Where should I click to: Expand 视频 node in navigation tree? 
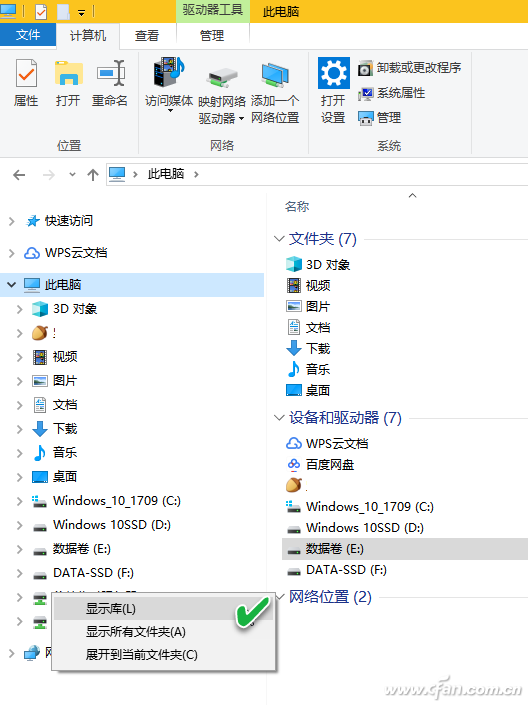pos(19,357)
